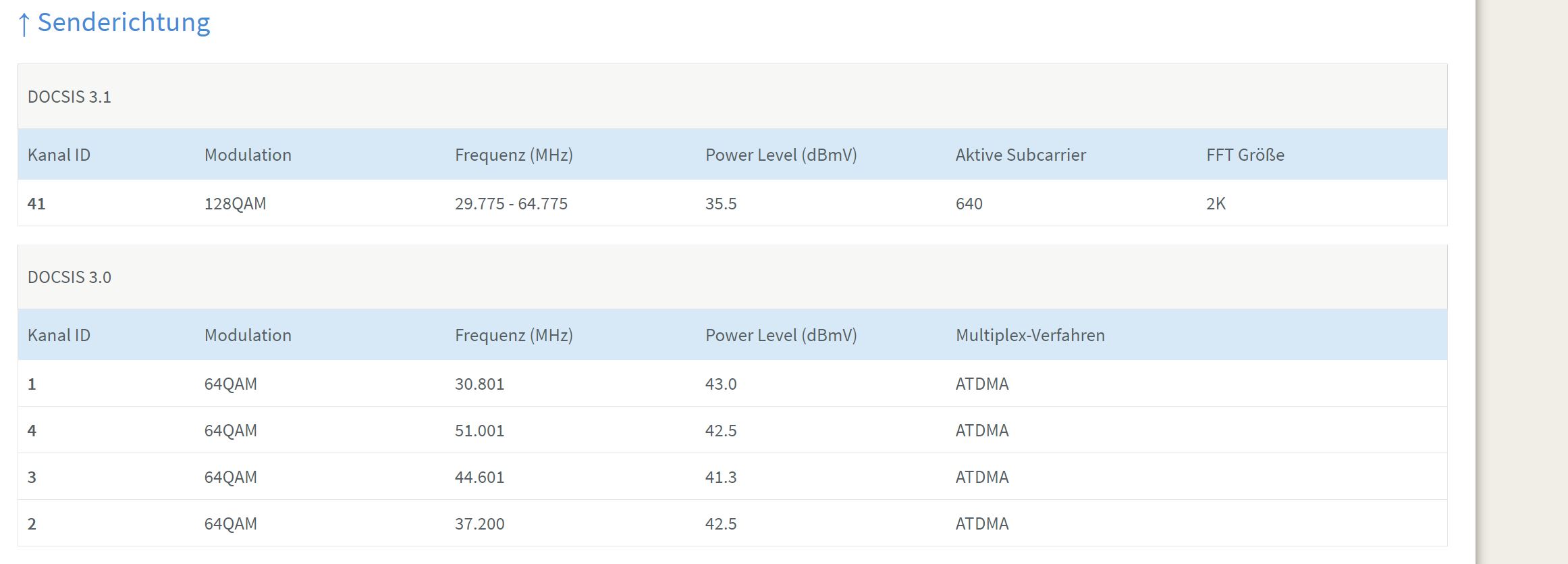Click Frequenz (MHz) header in DOCSIS 3.1 table
Image resolution: width=1568 pixels, height=564 pixels.
click(x=514, y=155)
